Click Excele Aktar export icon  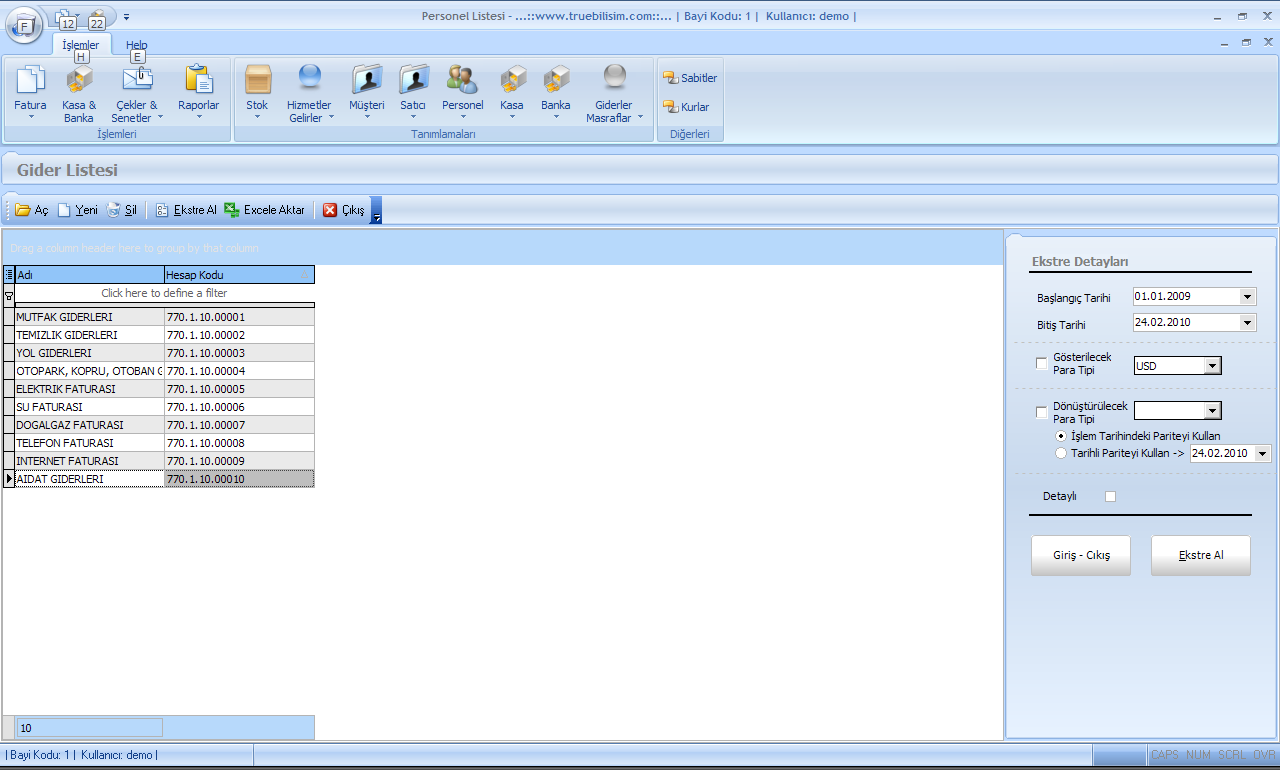tap(232, 210)
